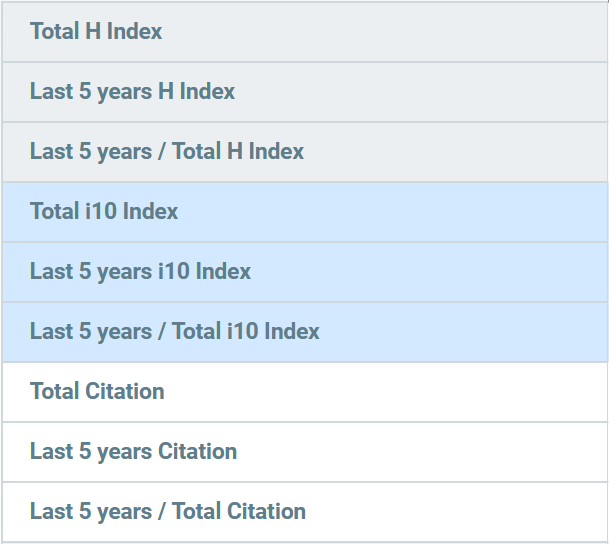Click the bottom-most row in the list
609x544 pixels.
[304, 512]
